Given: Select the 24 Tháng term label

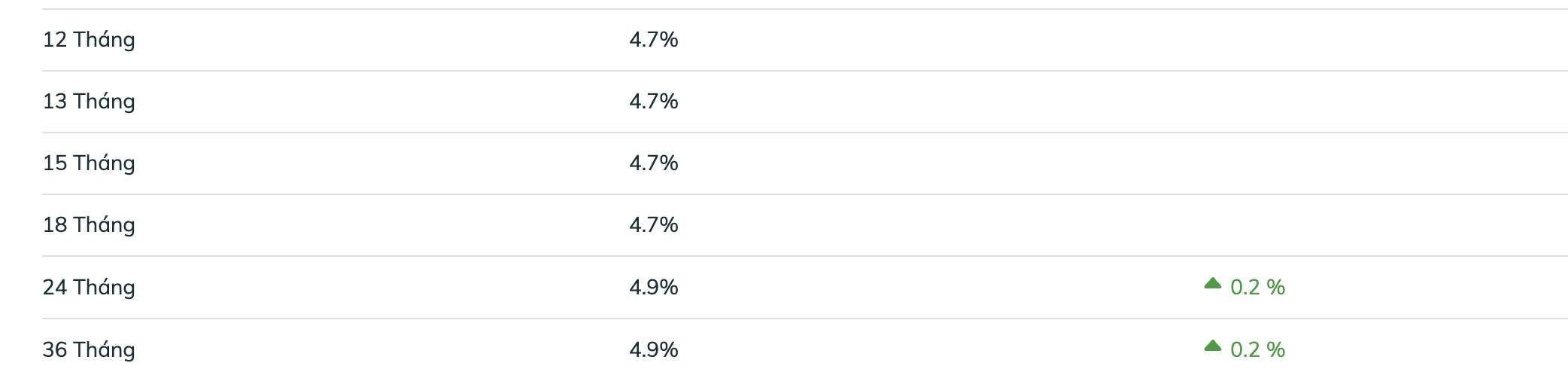Looking at the screenshot, I should (x=89, y=287).
